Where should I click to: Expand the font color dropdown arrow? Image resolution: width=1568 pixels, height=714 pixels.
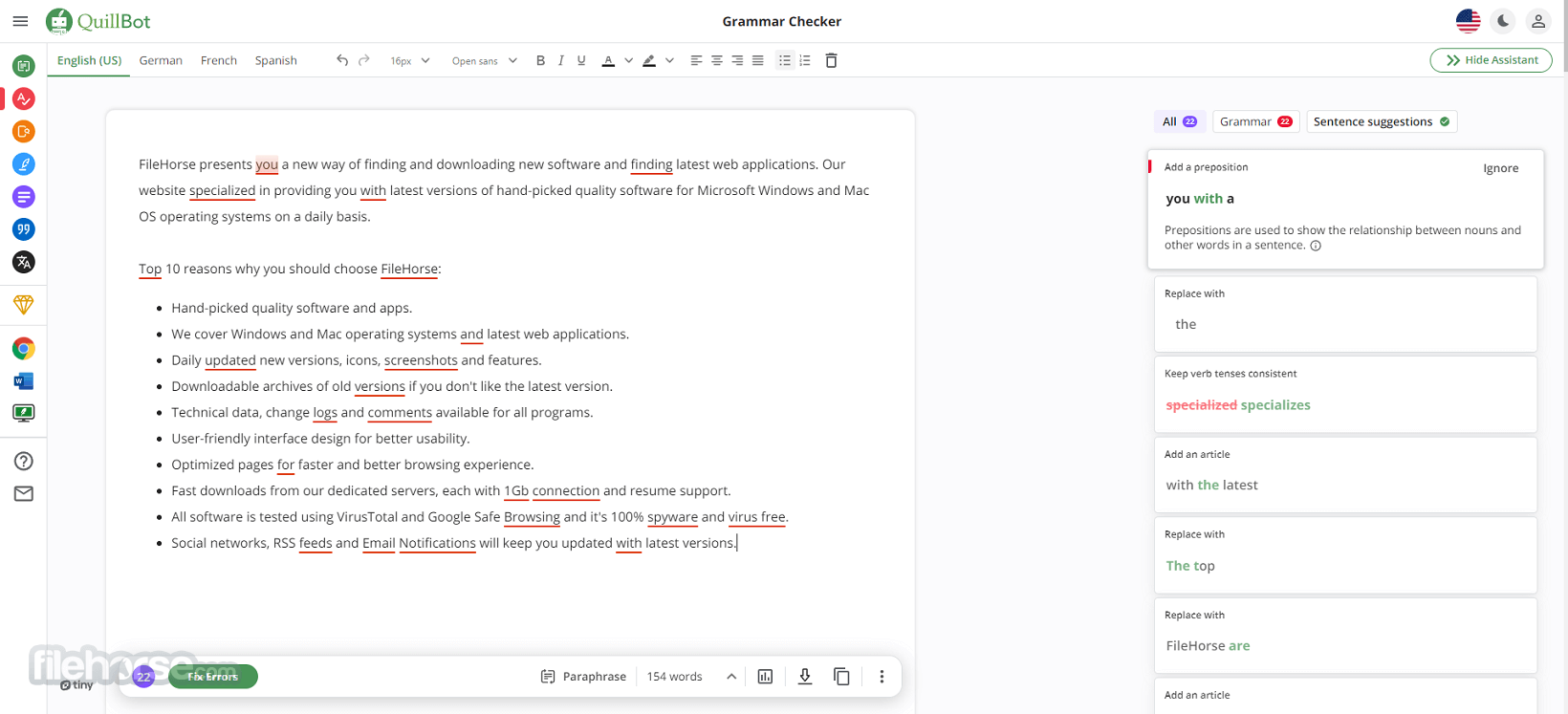(x=628, y=60)
